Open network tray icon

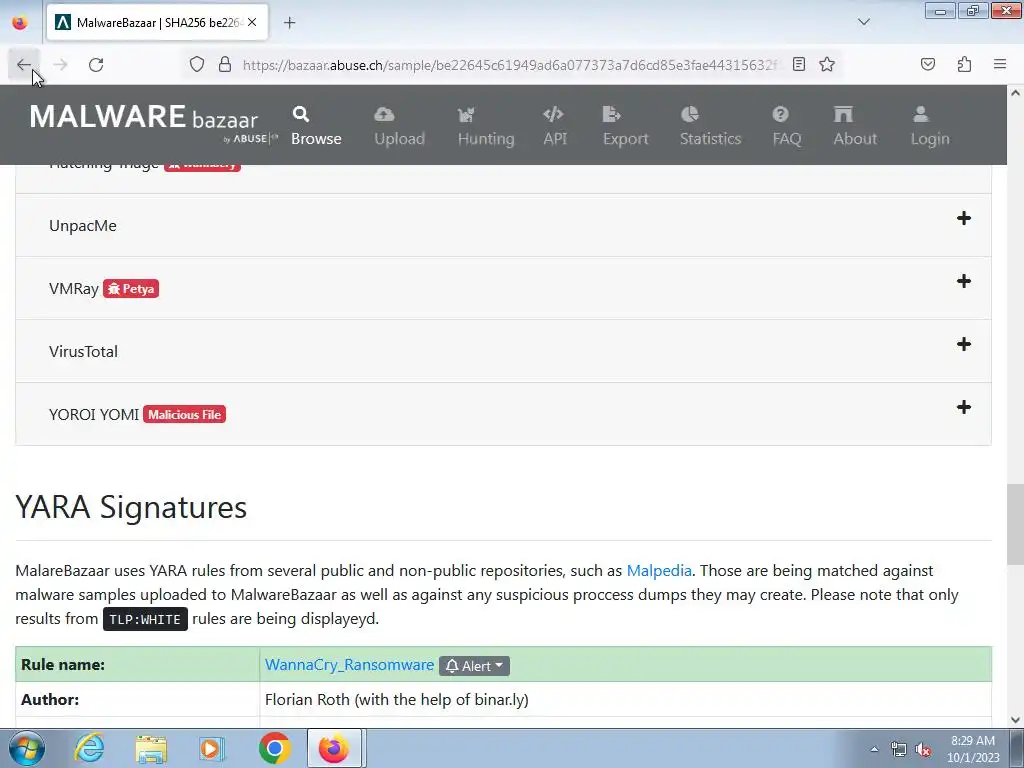tap(899, 749)
